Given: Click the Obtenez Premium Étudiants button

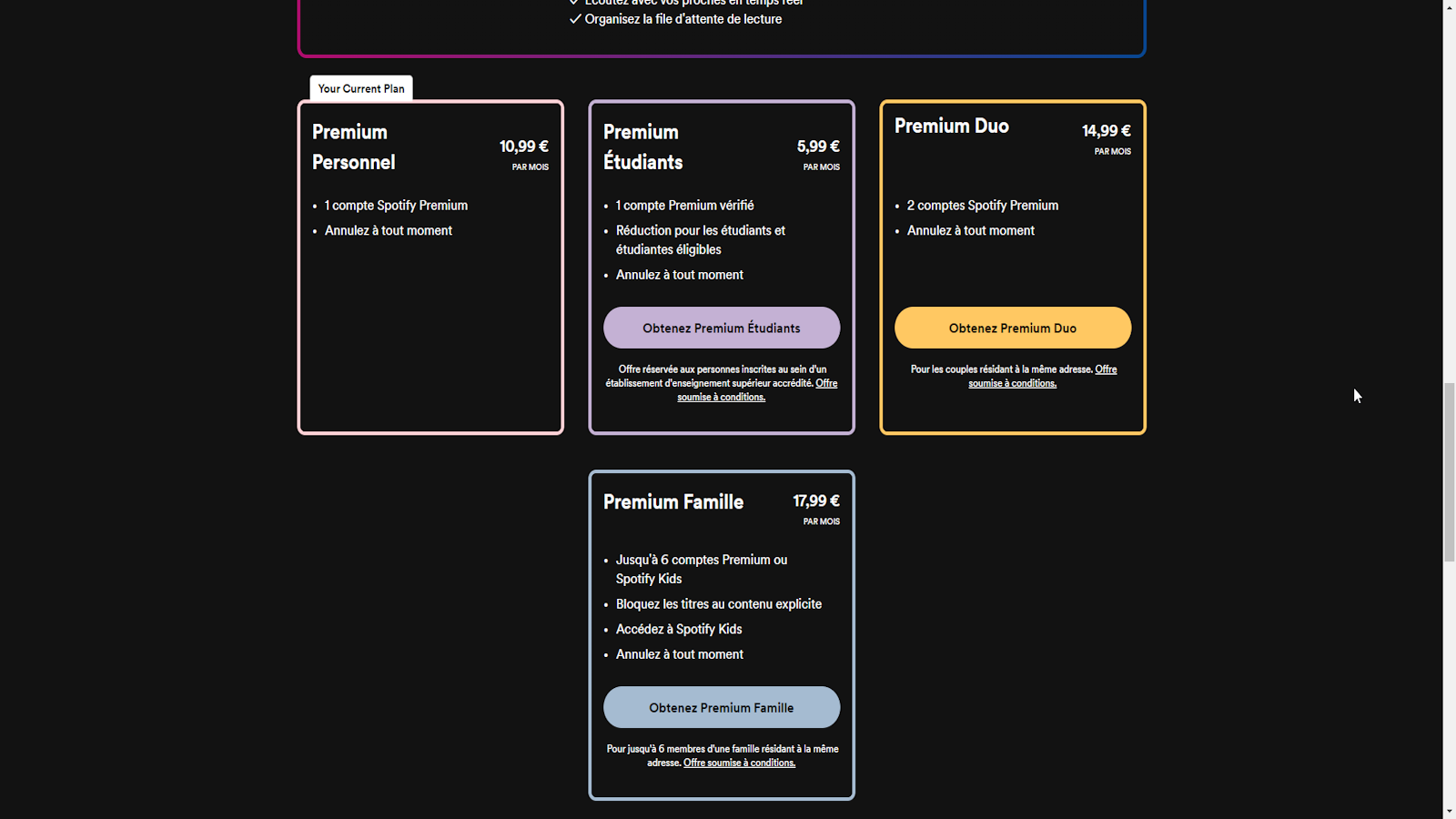Looking at the screenshot, I should 721,328.
